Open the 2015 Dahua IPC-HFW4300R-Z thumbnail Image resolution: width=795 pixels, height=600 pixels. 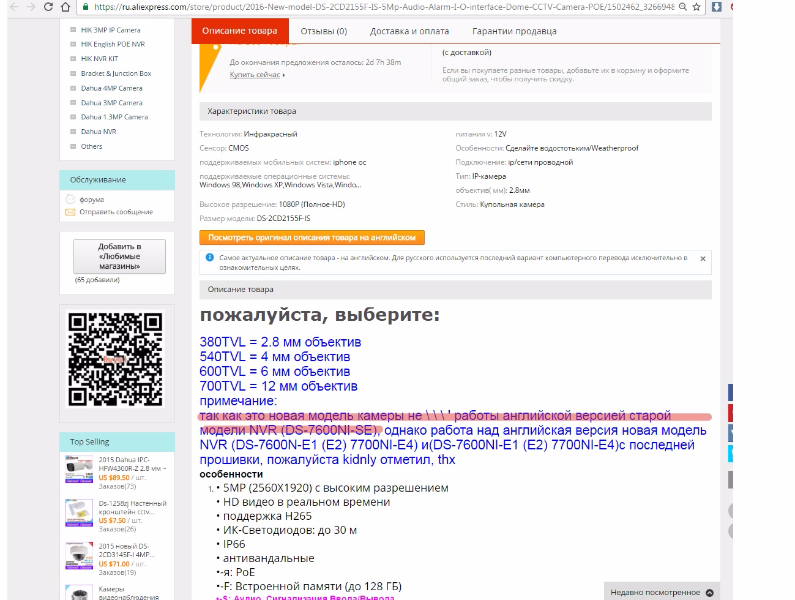[x=79, y=469]
